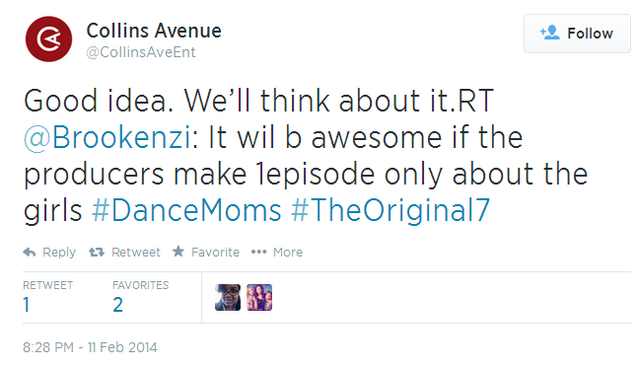
Task: Retweet this tweet via Retweet label
Action: click(136, 252)
